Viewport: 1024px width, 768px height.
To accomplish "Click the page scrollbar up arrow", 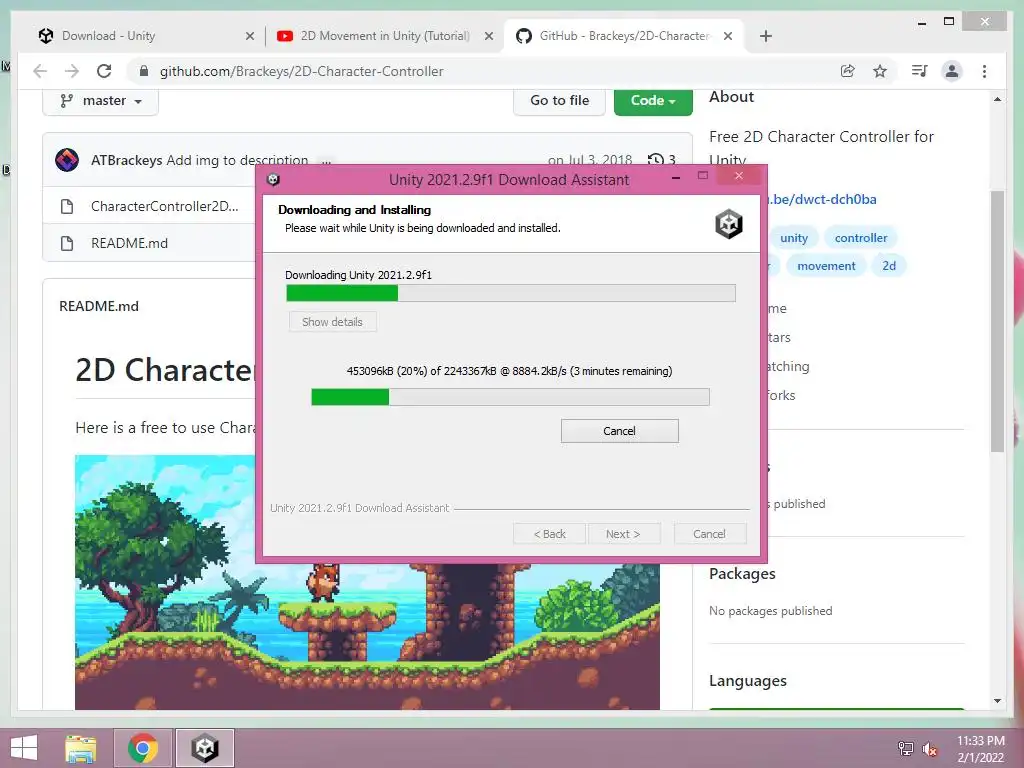I will point(997,99).
